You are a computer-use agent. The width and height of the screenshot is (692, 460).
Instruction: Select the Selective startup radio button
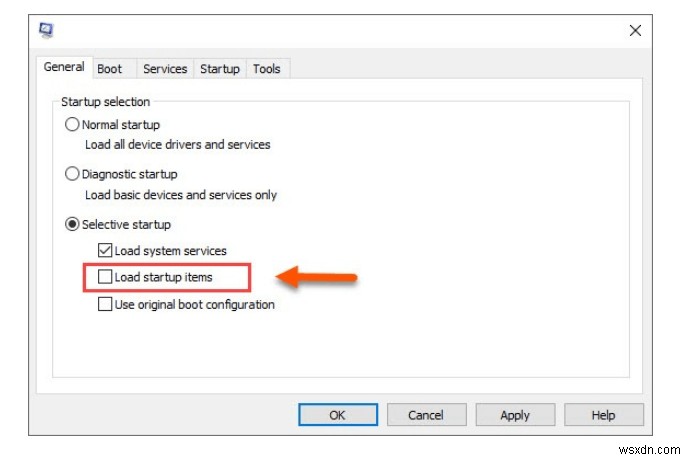(x=72, y=224)
